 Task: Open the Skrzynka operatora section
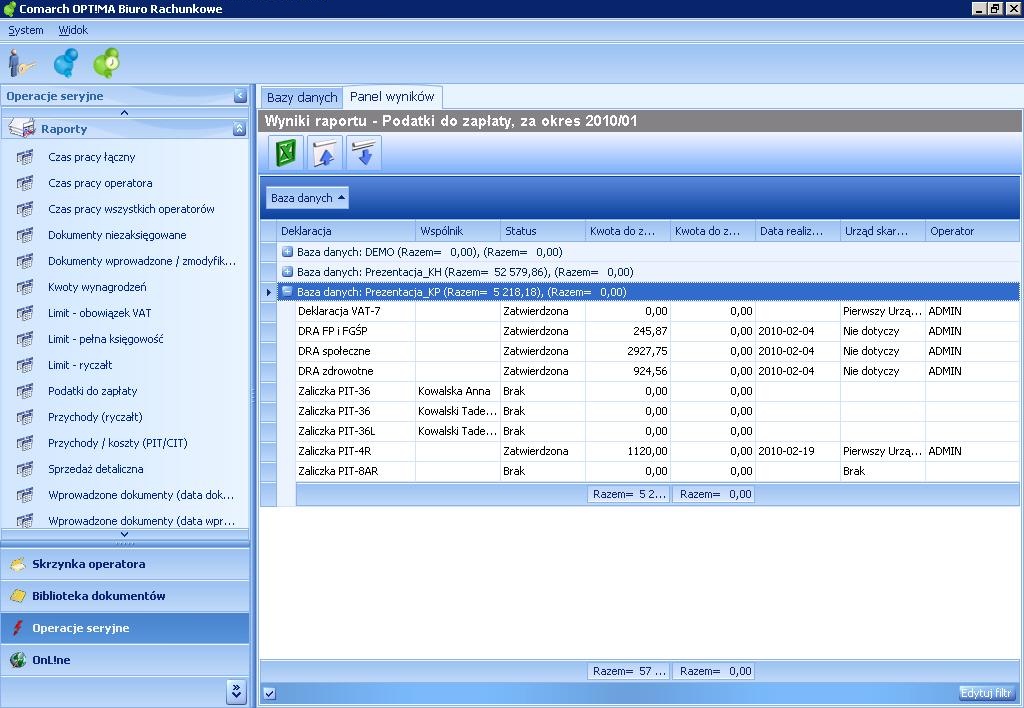click(125, 564)
